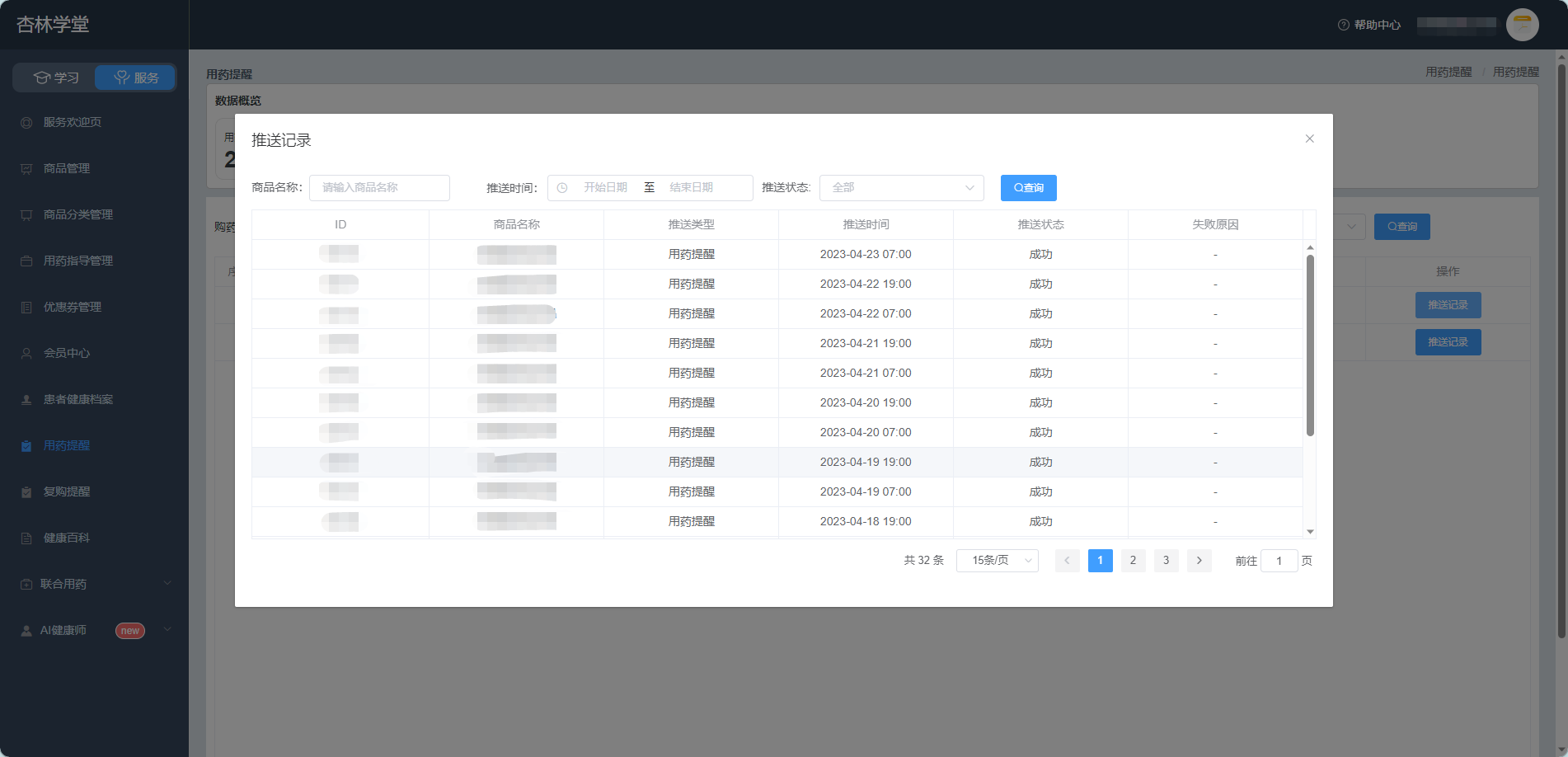The height and width of the screenshot is (757, 1568).
Task: Open the 开始日期 start date picker
Action: [606, 188]
